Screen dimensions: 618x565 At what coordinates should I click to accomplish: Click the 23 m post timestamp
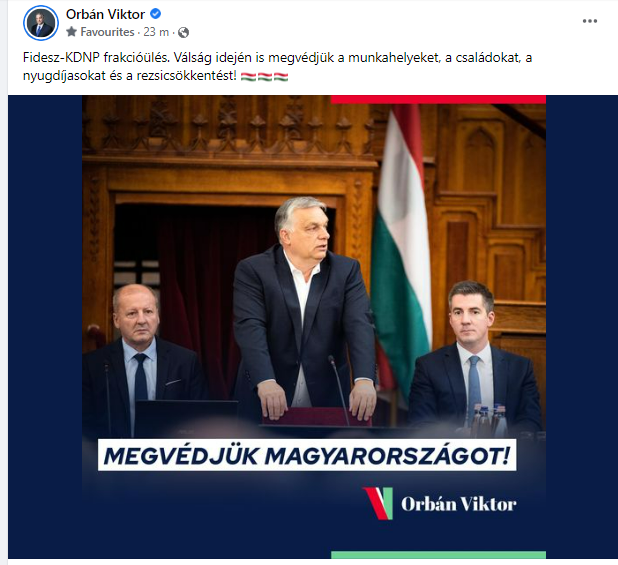coord(156,32)
